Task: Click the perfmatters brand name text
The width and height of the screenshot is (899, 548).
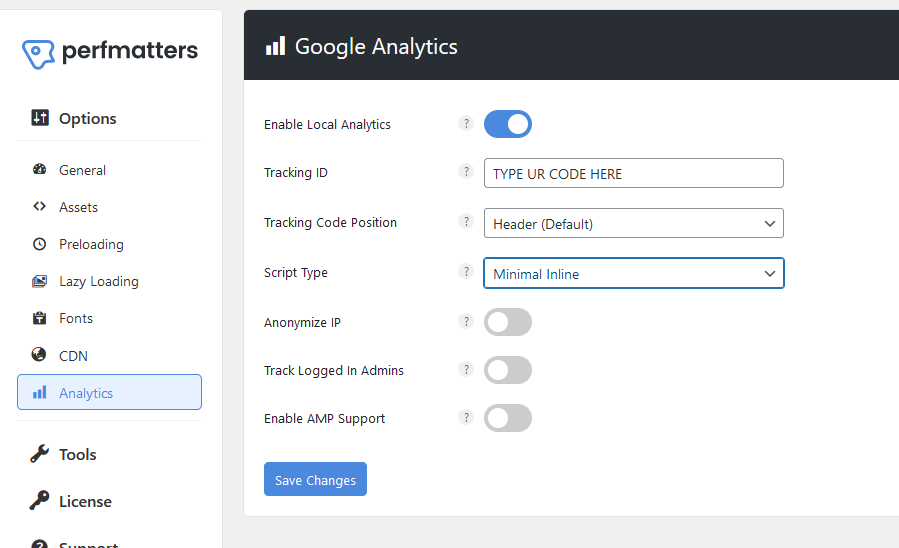Action: point(130,51)
